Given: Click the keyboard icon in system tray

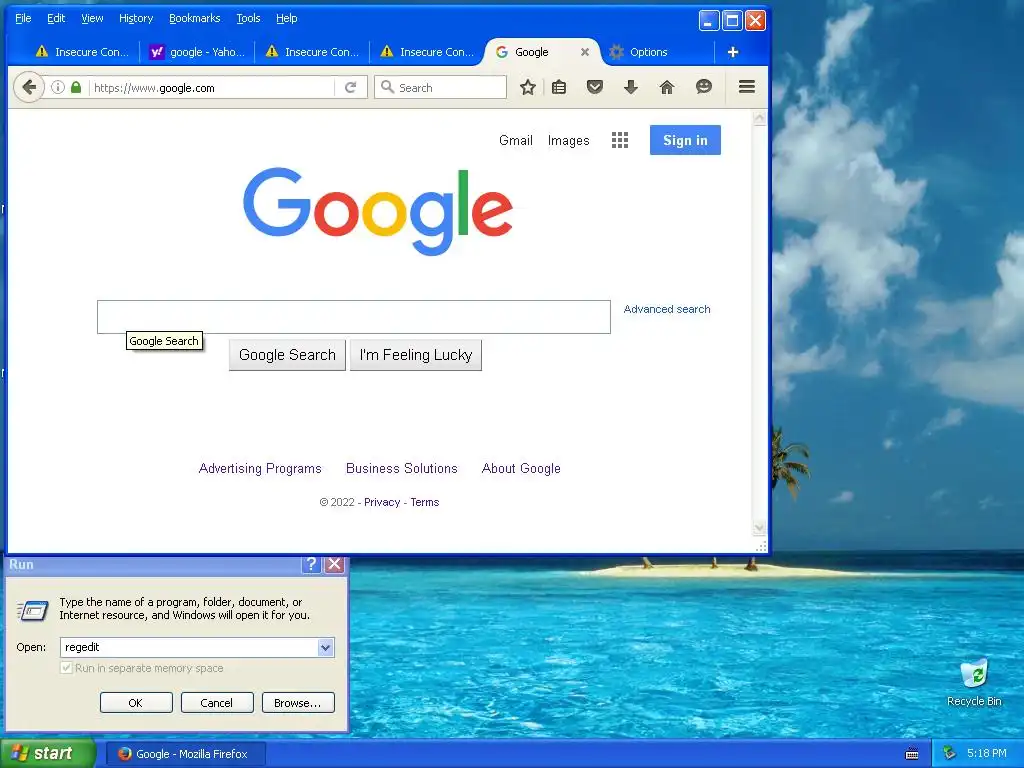Looking at the screenshot, I should click(912, 754).
